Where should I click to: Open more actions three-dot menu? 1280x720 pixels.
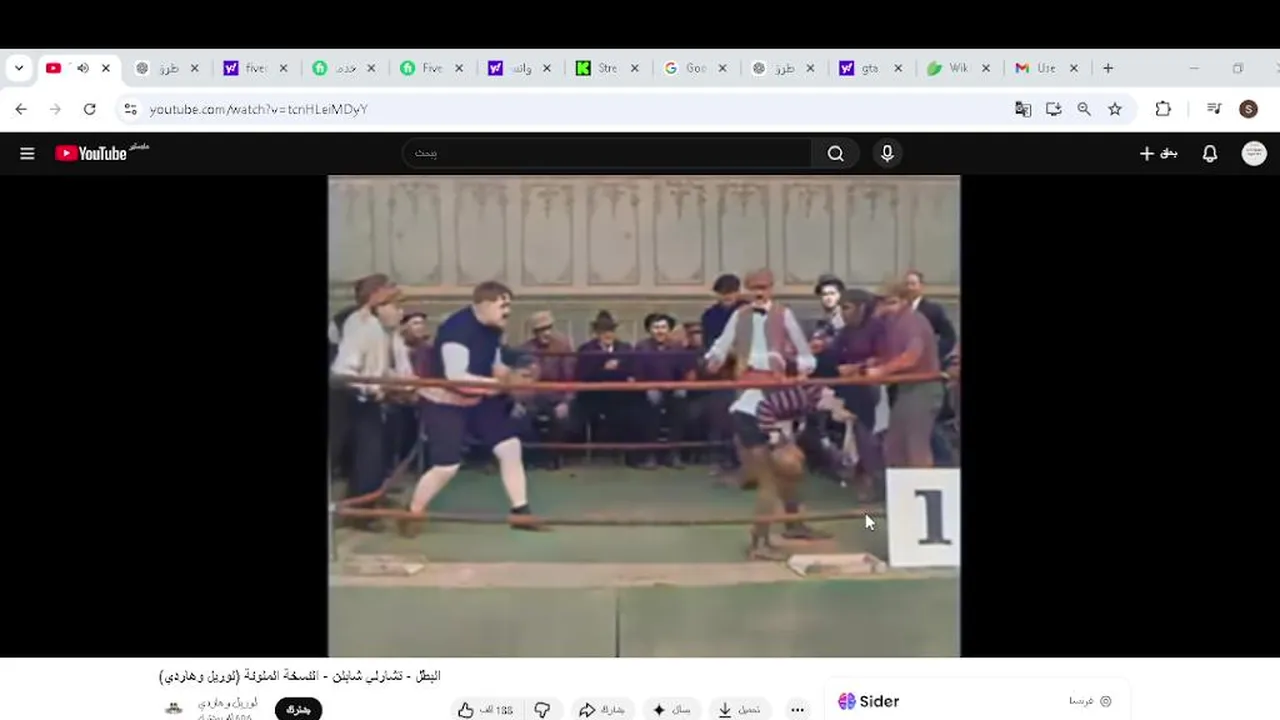pos(797,710)
